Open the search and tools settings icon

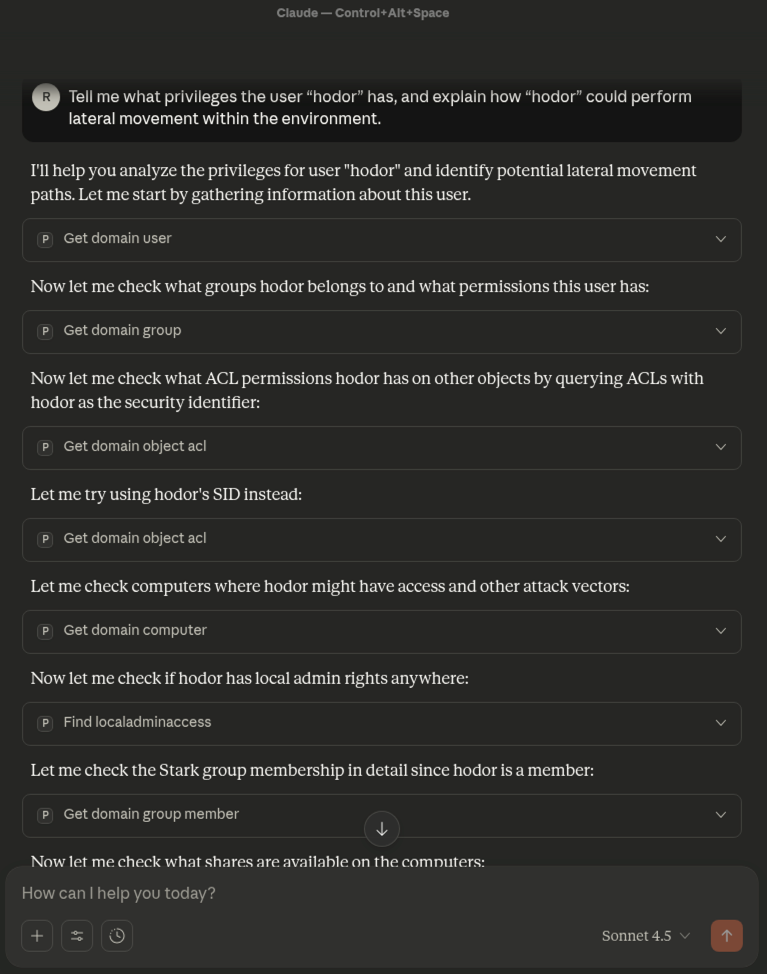(77, 936)
